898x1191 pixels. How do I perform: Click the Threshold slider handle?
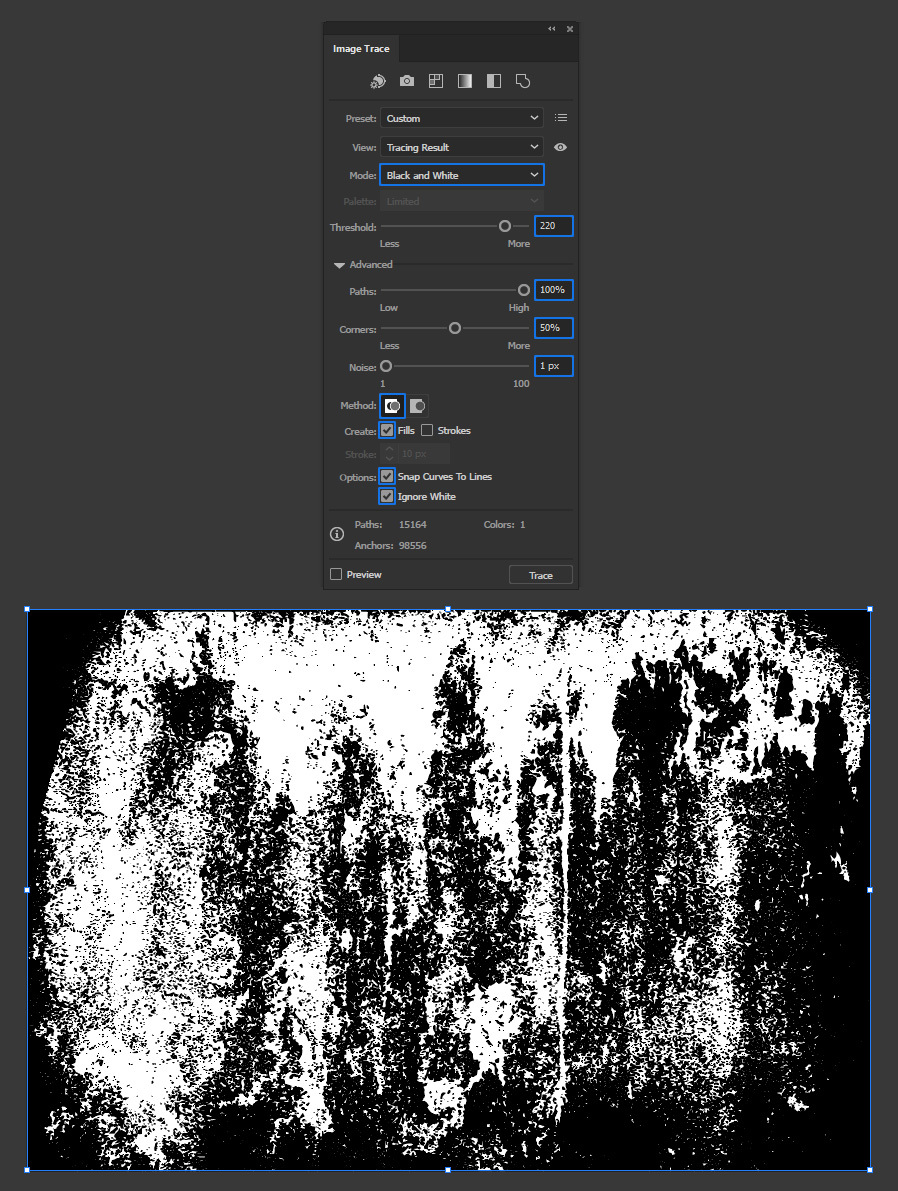tap(505, 226)
